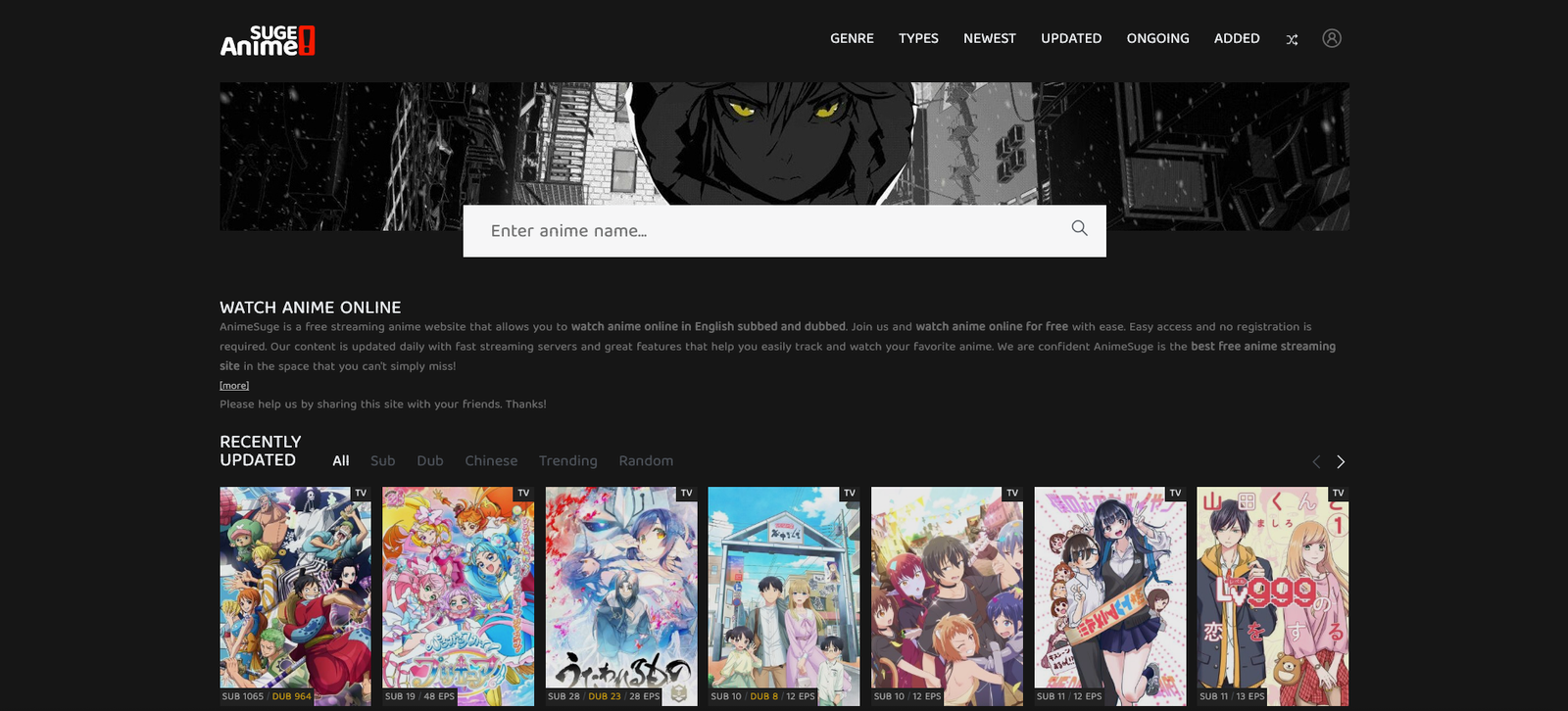The width and height of the screenshot is (1568, 711).
Task: Open the TYPES menu
Action: coord(918,38)
